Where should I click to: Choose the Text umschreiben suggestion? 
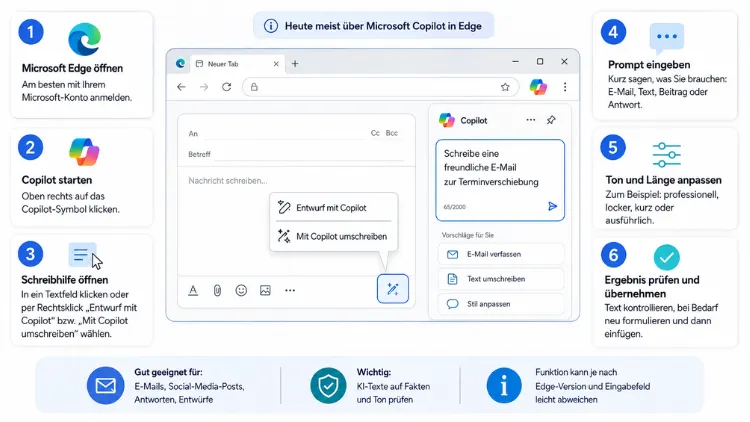pyautogui.click(x=501, y=279)
